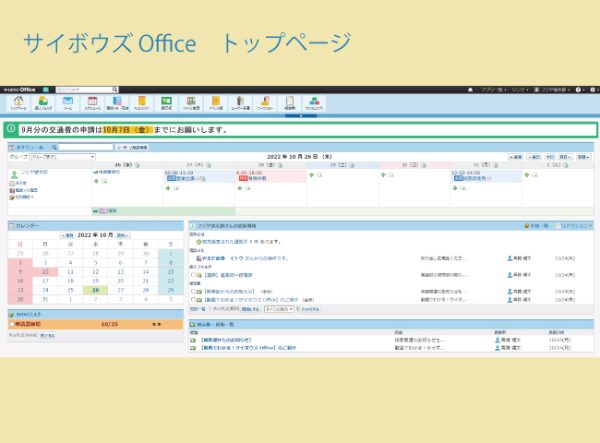600x443 pixels.
Task: Open the 営業会議 event on October 27
Action: coord(186,178)
